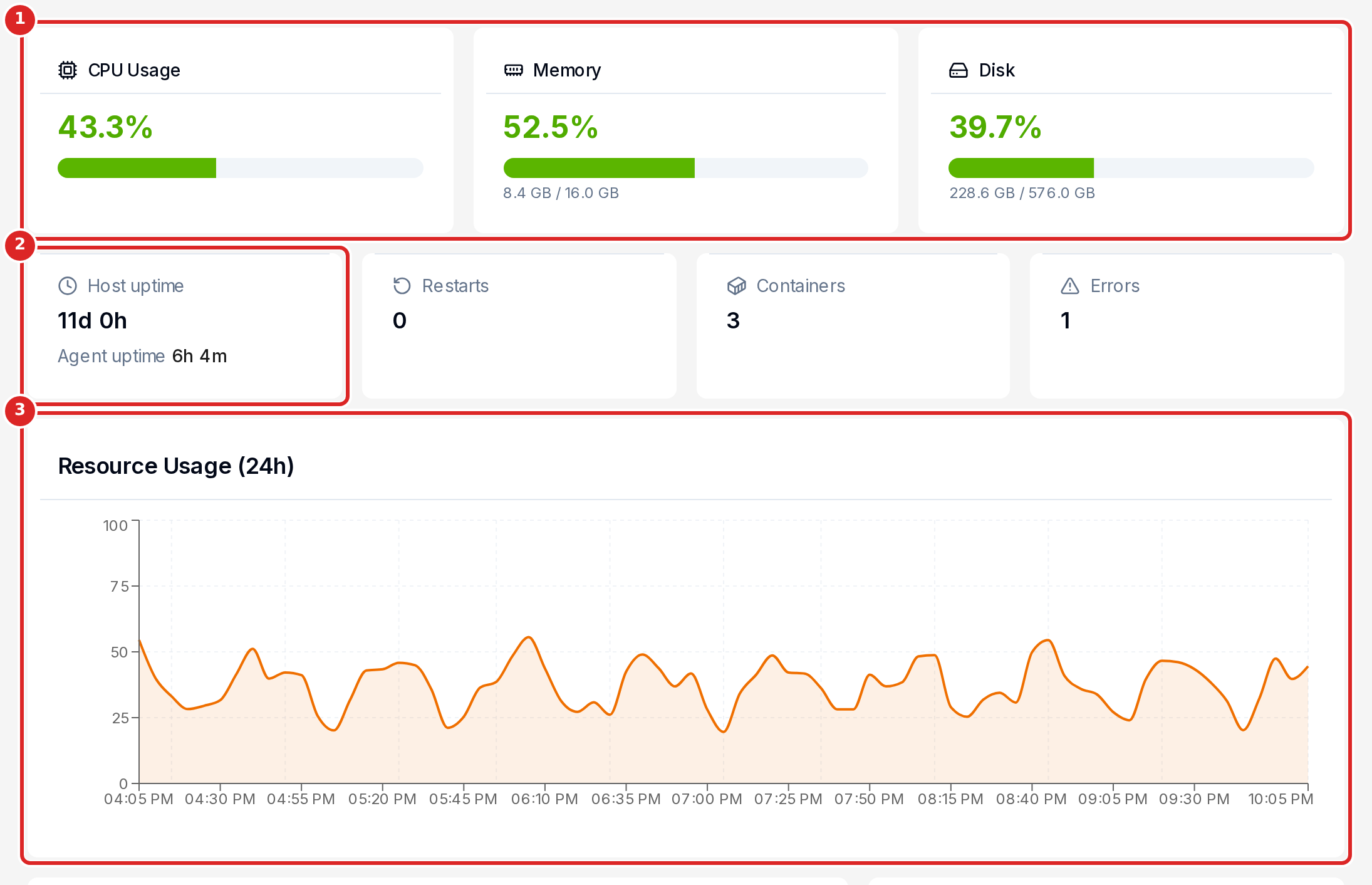Viewport: 1372px width, 885px height.
Task: Click the Agent uptime label
Action: [111, 356]
